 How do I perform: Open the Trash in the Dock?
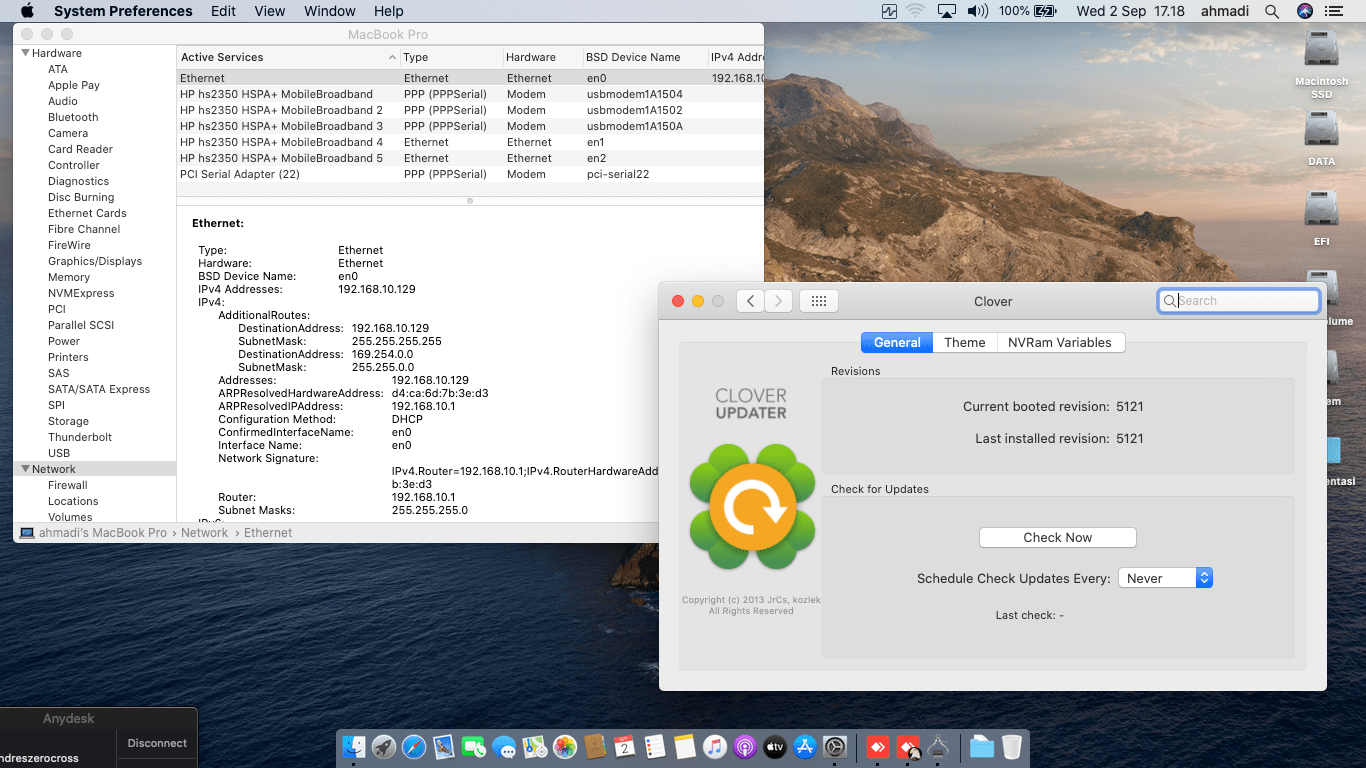click(x=1012, y=746)
